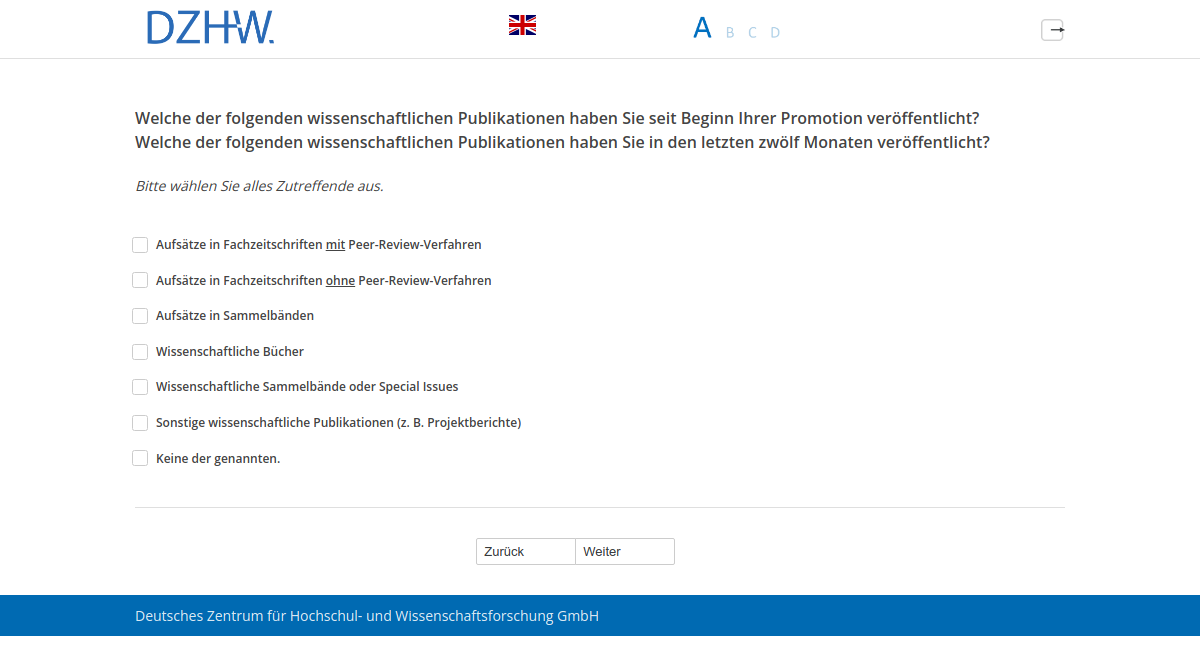Click the DZHW logo in the header
Image resolution: width=1200 pixels, height=645 pixels.
point(210,28)
